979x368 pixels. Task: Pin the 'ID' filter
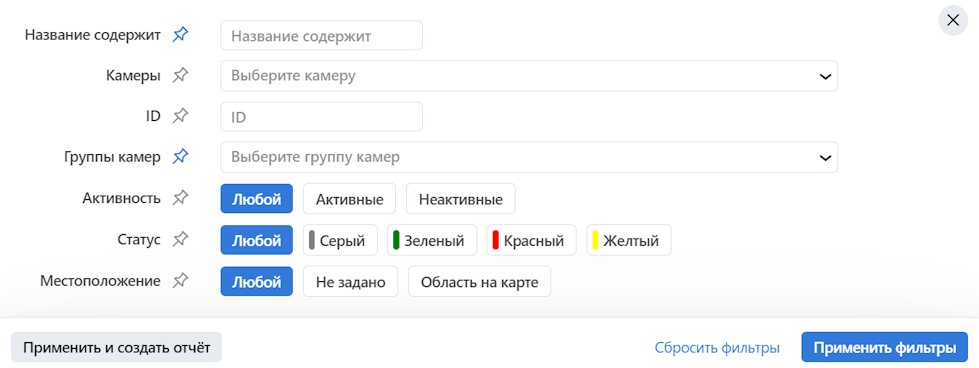[x=180, y=116]
